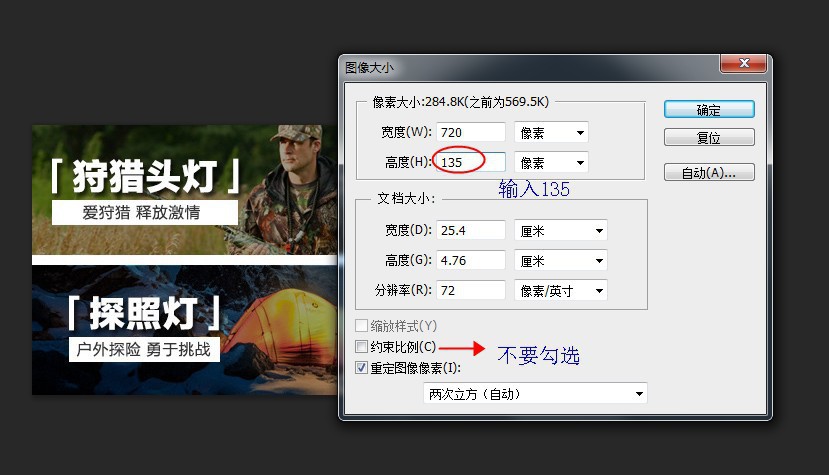Viewport: 829px width, 475px height.
Task: Open the 自动(A)... settings button
Action: (x=709, y=172)
